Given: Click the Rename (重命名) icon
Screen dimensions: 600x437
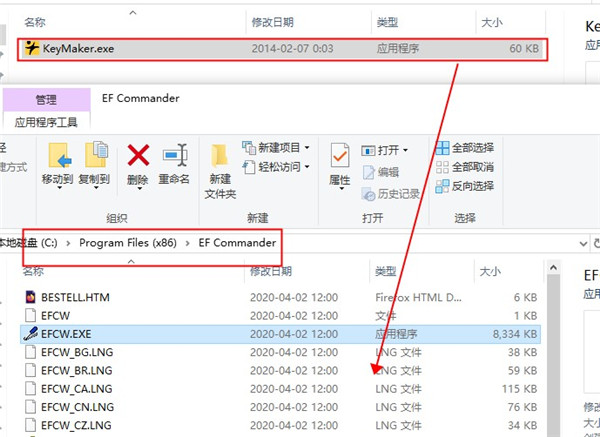Looking at the screenshot, I should [174, 155].
